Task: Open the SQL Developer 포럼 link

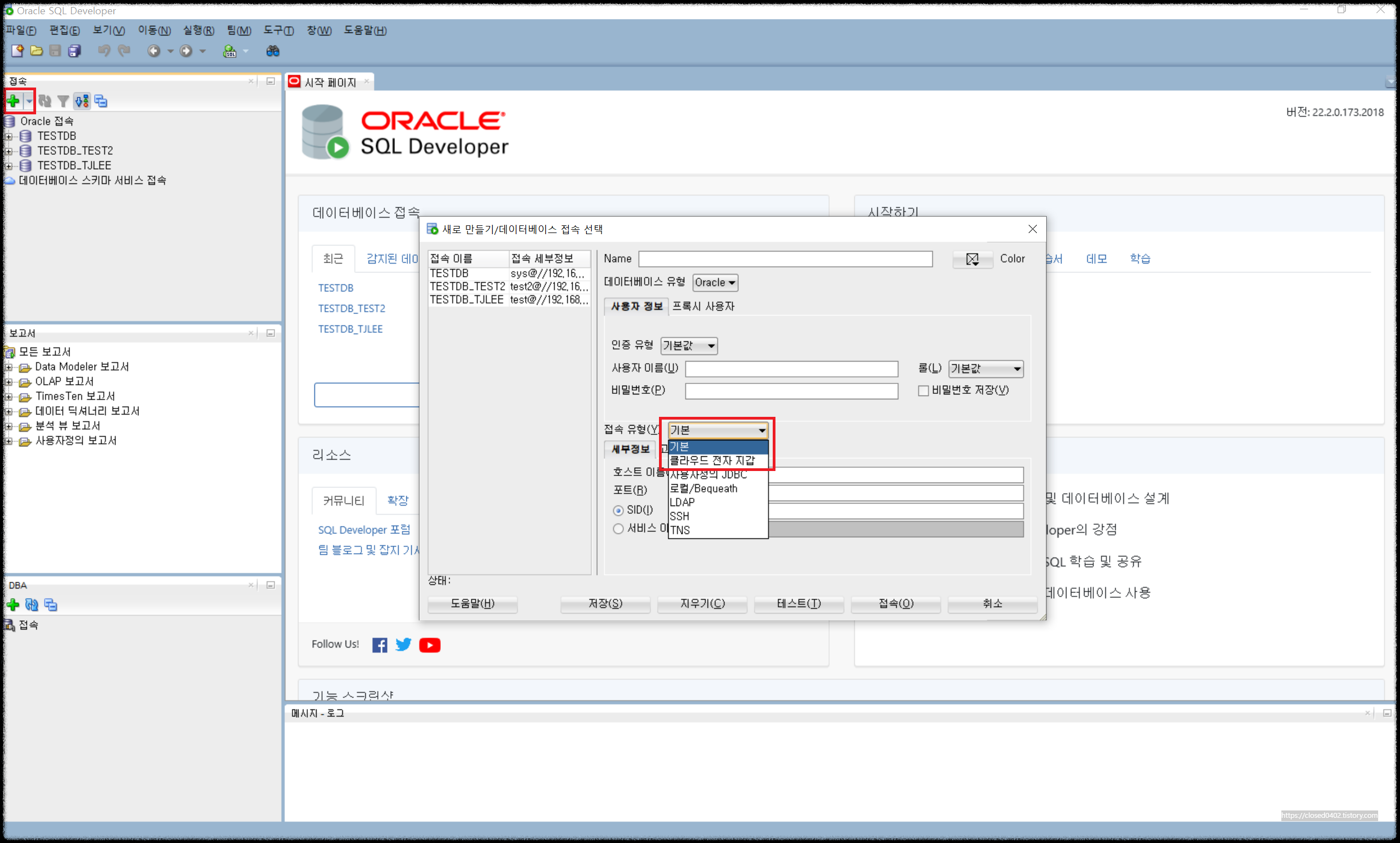Action: [x=364, y=530]
